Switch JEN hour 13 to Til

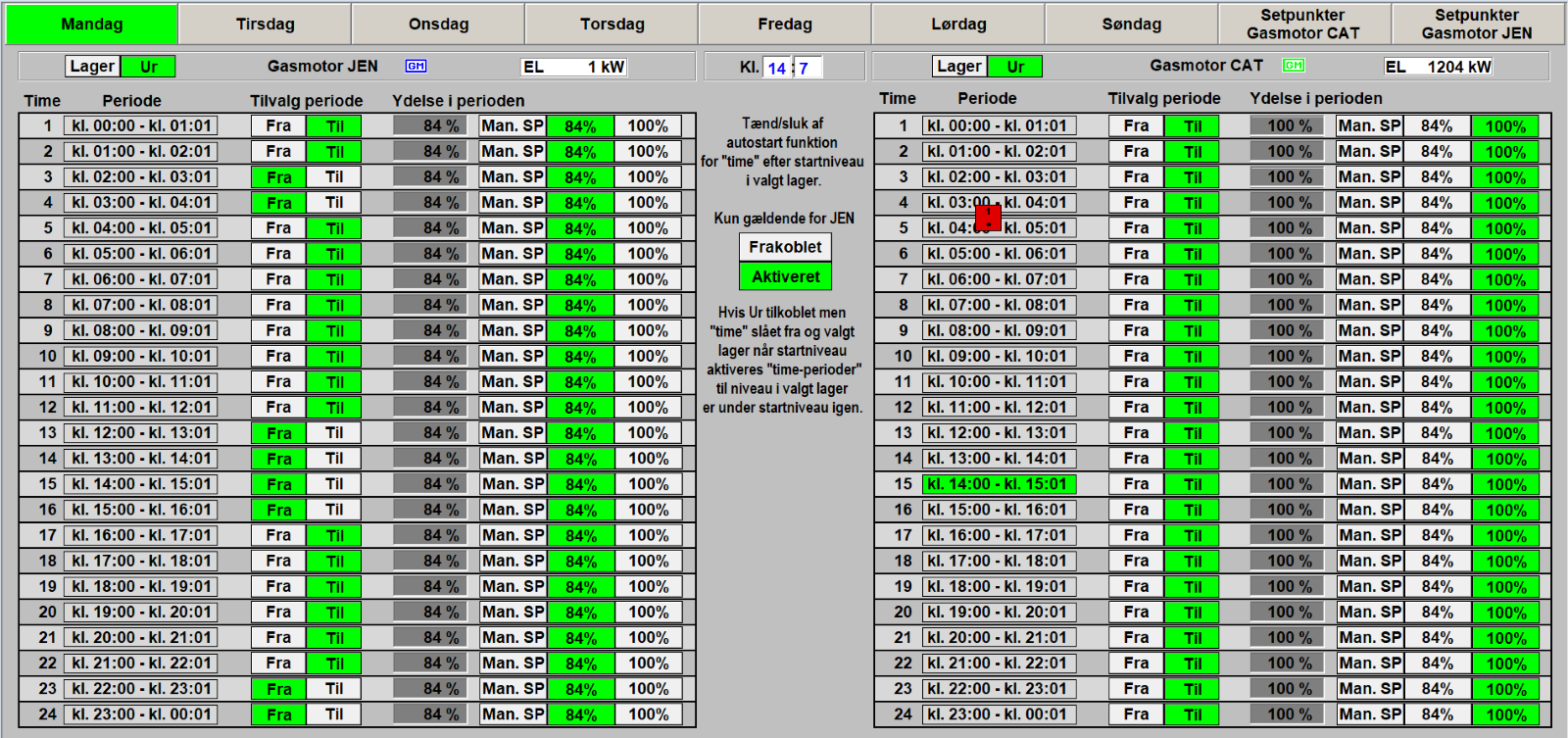click(x=334, y=433)
